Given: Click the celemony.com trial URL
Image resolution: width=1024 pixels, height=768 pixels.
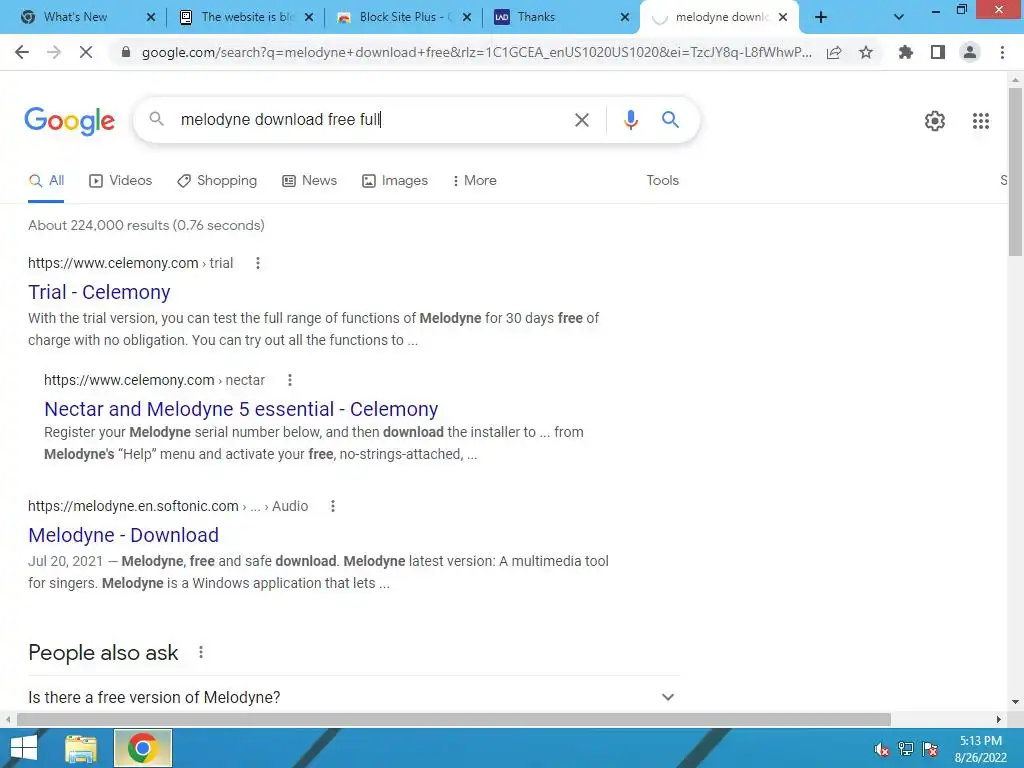Looking at the screenshot, I should [131, 263].
